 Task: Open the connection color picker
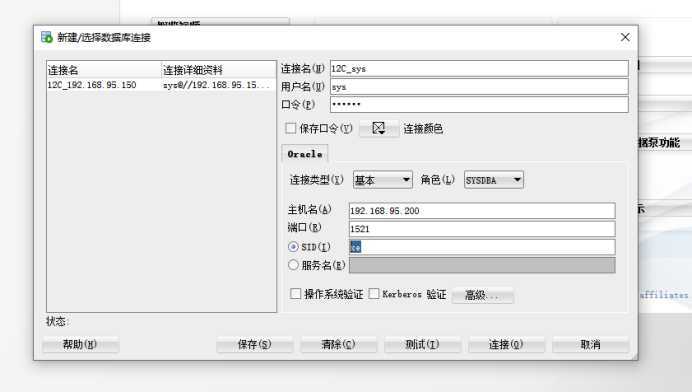[379, 128]
